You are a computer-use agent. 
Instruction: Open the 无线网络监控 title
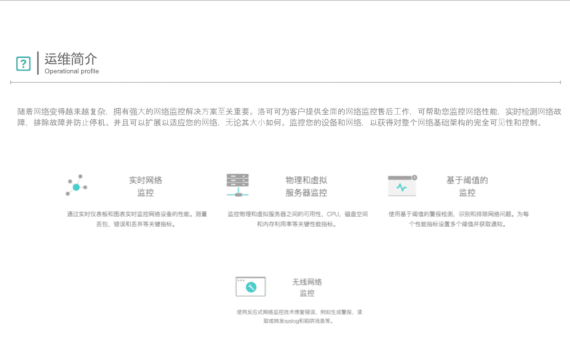click(x=307, y=287)
